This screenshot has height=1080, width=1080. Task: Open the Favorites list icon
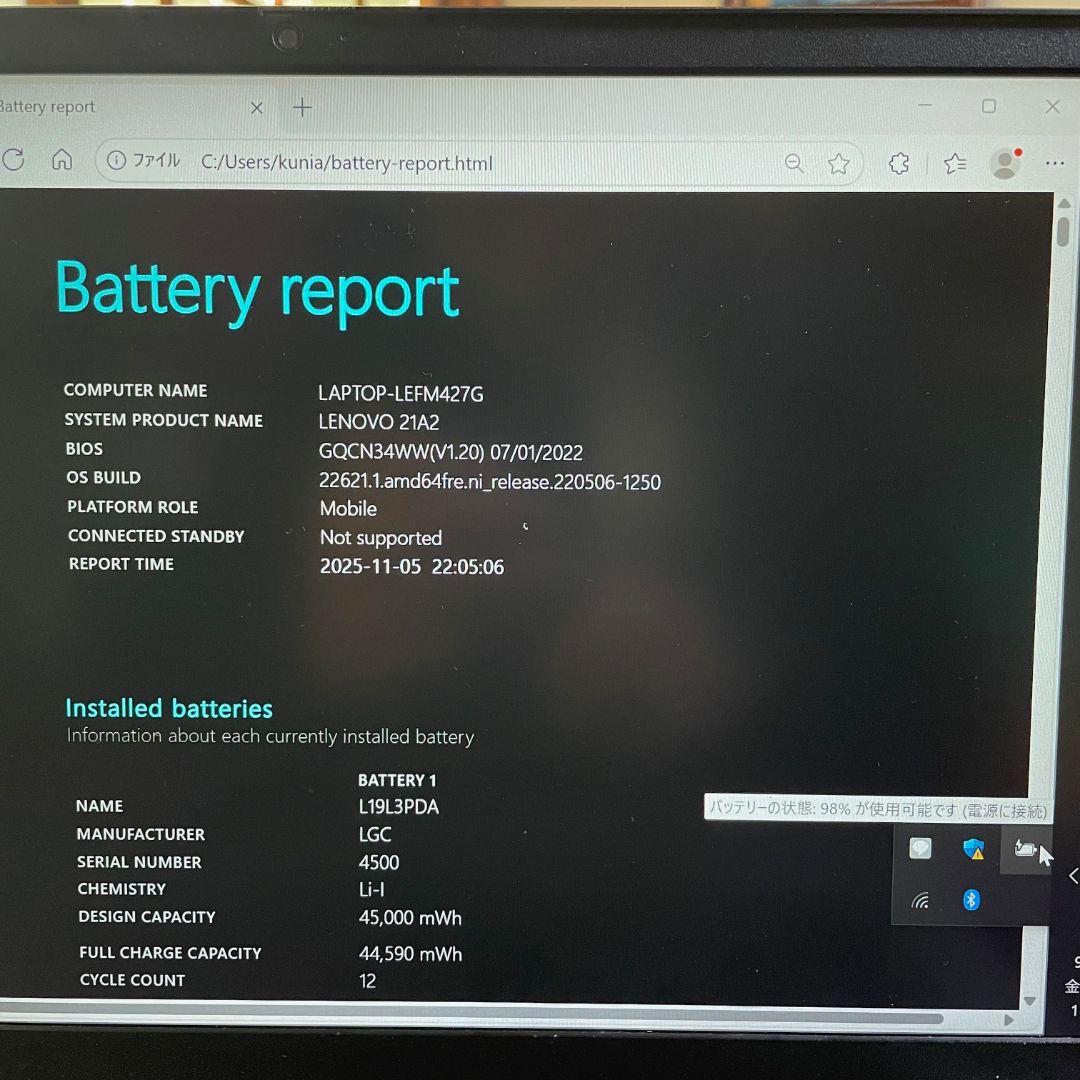[952, 162]
